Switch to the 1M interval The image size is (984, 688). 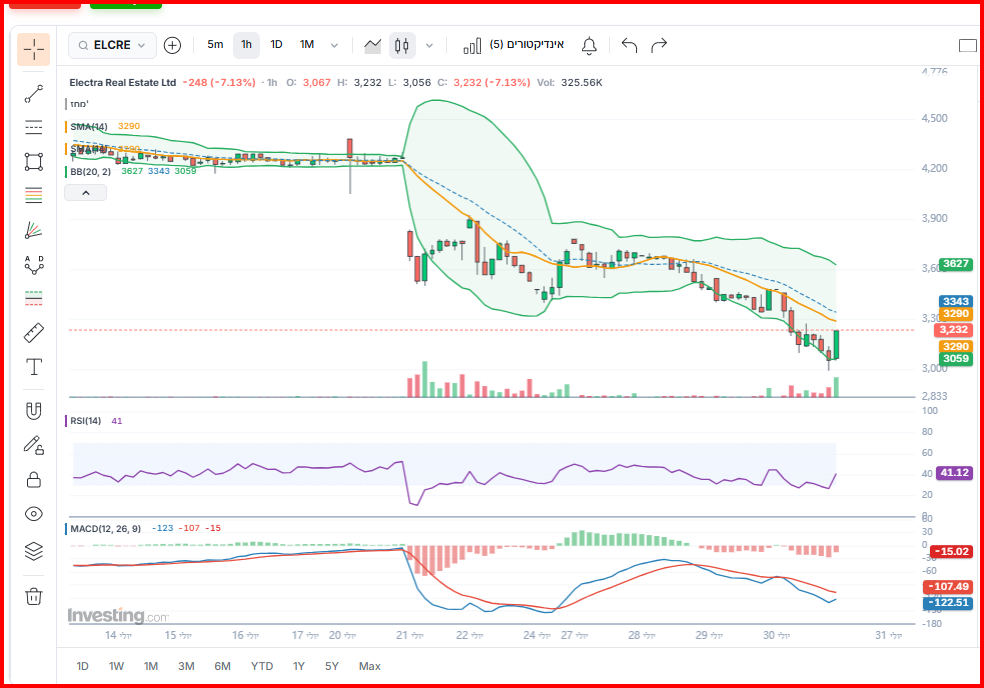307,45
